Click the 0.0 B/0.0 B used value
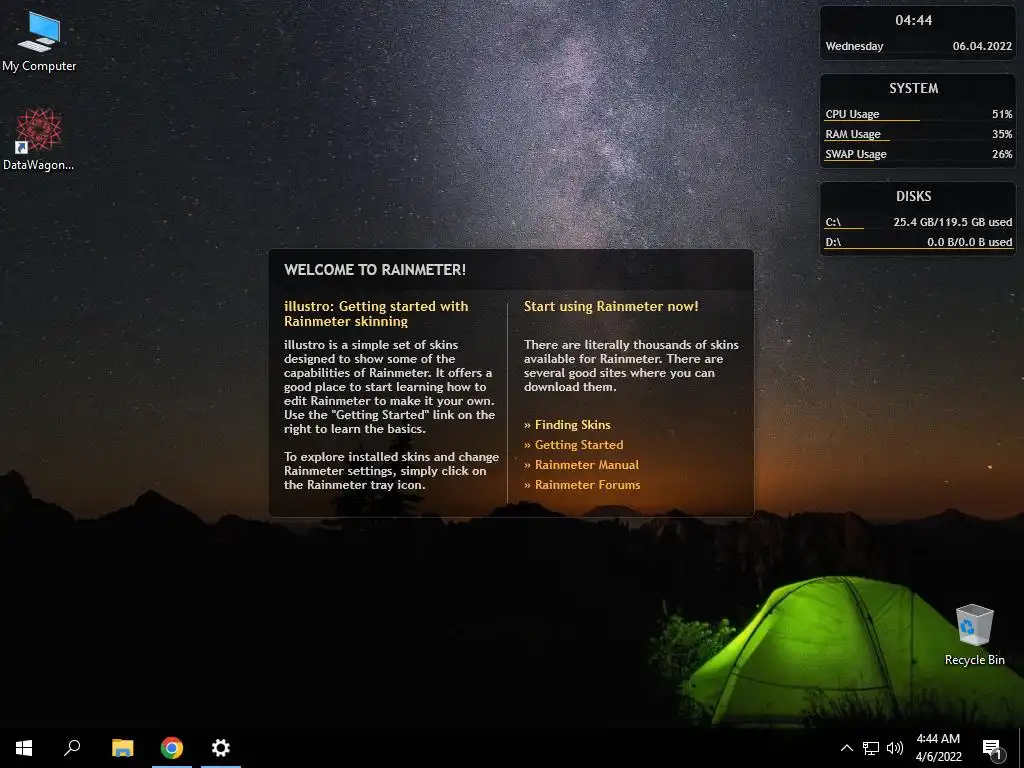The height and width of the screenshot is (768, 1024). coord(970,242)
